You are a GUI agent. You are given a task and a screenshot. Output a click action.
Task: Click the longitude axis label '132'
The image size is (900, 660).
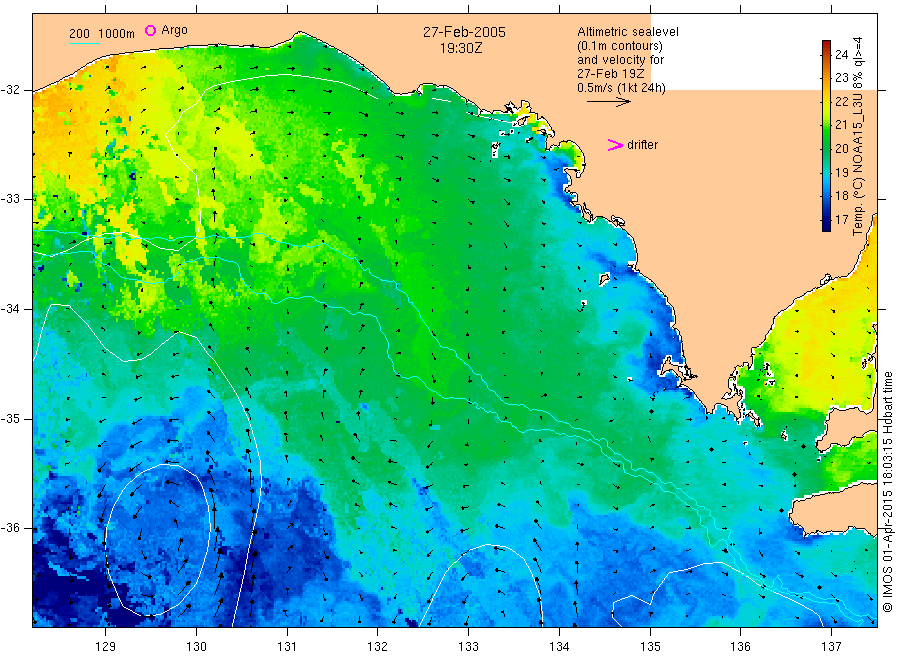pos(378,647)
